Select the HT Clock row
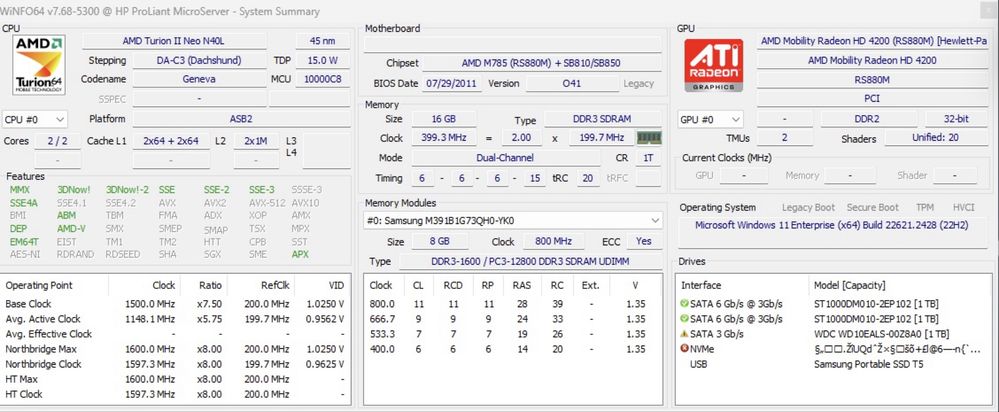999x412 pixels. [x=176, y=394]
